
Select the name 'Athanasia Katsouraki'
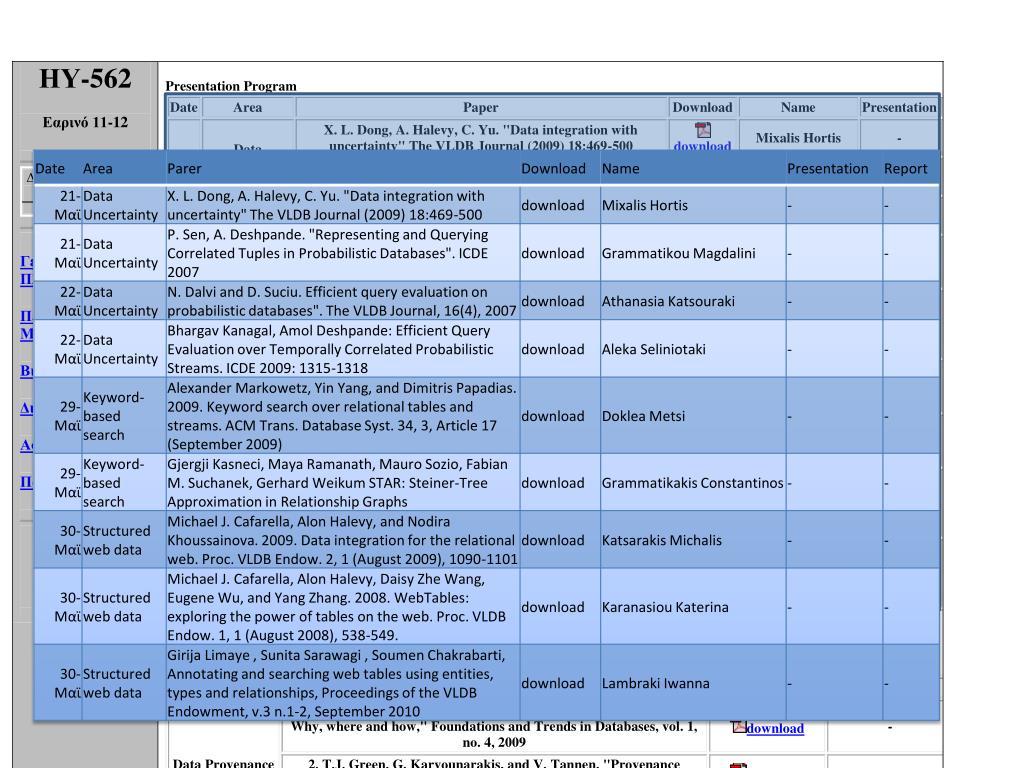[668, 301]
